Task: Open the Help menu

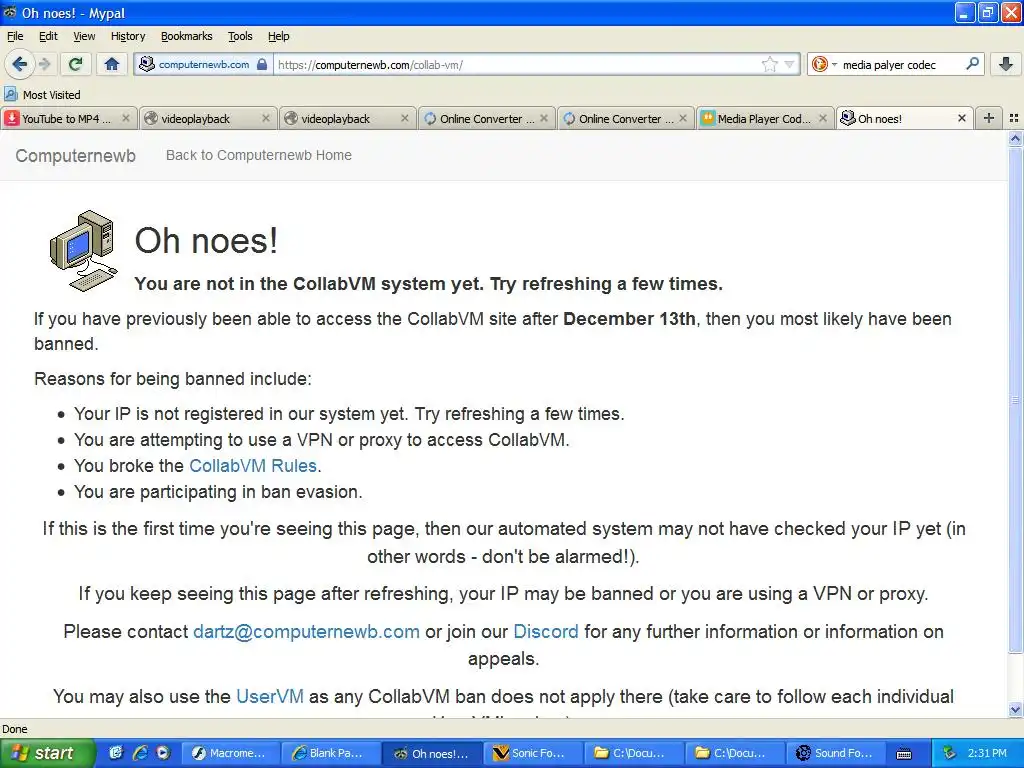Action: tap(278, 36)
